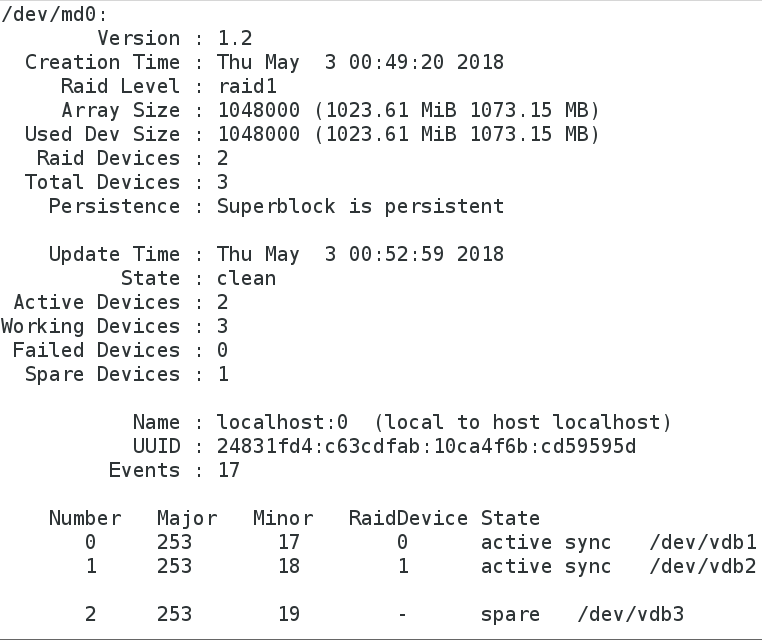Click Update Time value 00:52:59 2018
This screenshot has width=762, height=640.
(426, 254)
